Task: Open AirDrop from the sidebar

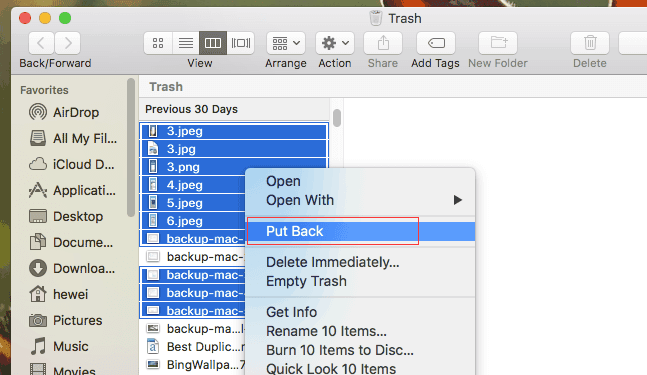Action: coord(64,112)
